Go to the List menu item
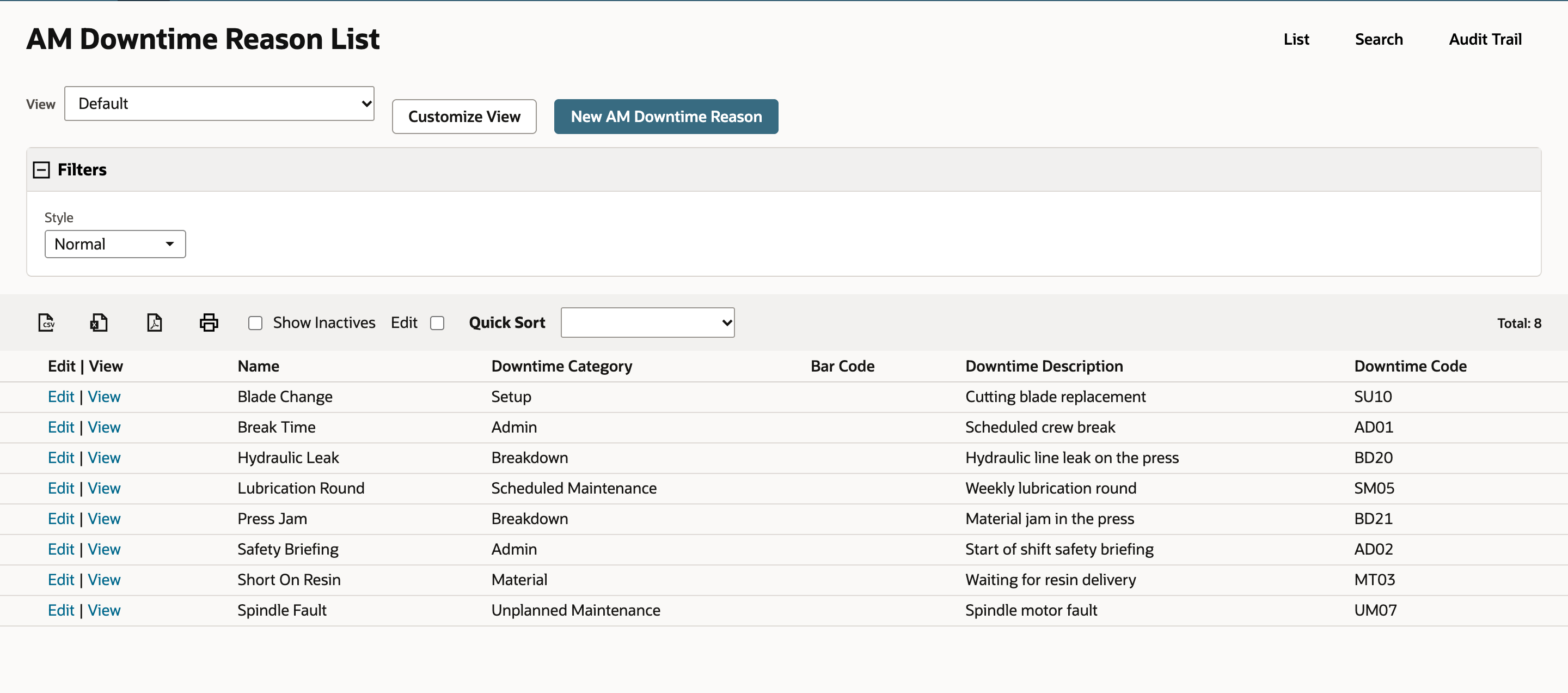Screen dimensions: 1568x693 1296,40
